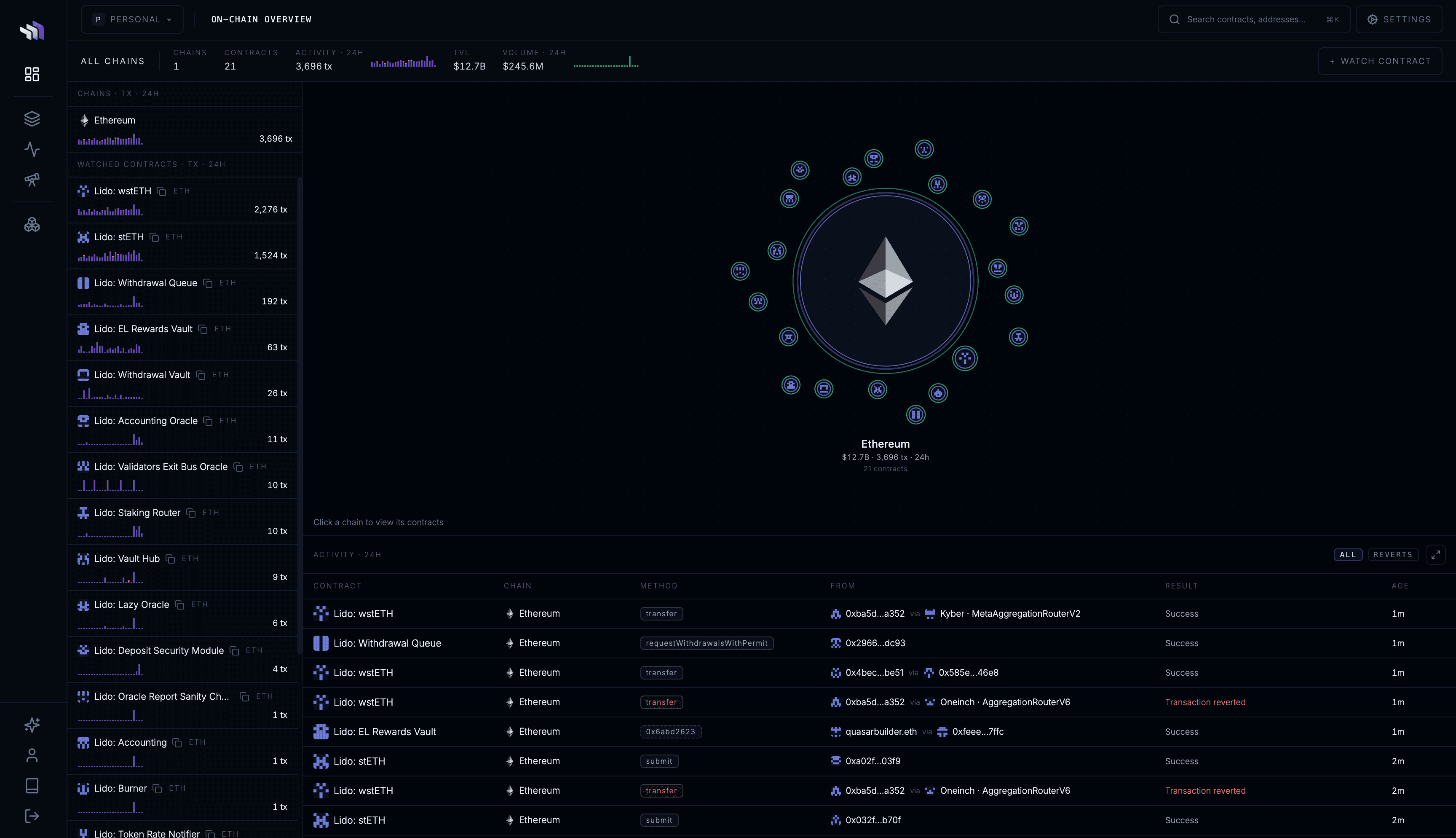This screenshot has width=1456, height=838.
Task: Select the ALL activity filter
Action: pos(1347,555)
